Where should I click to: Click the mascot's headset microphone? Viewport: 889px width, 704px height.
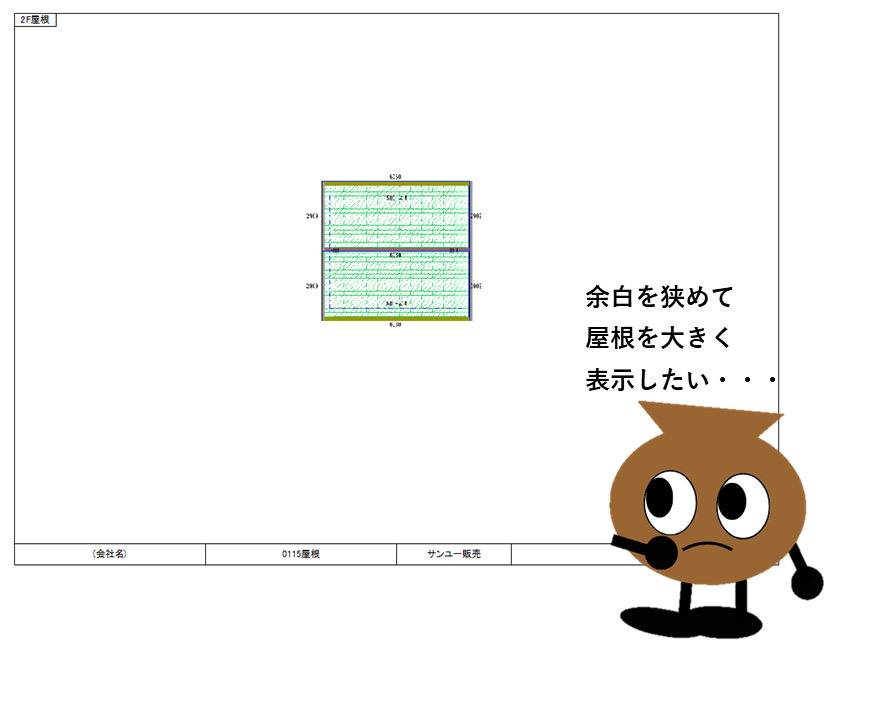659,551
